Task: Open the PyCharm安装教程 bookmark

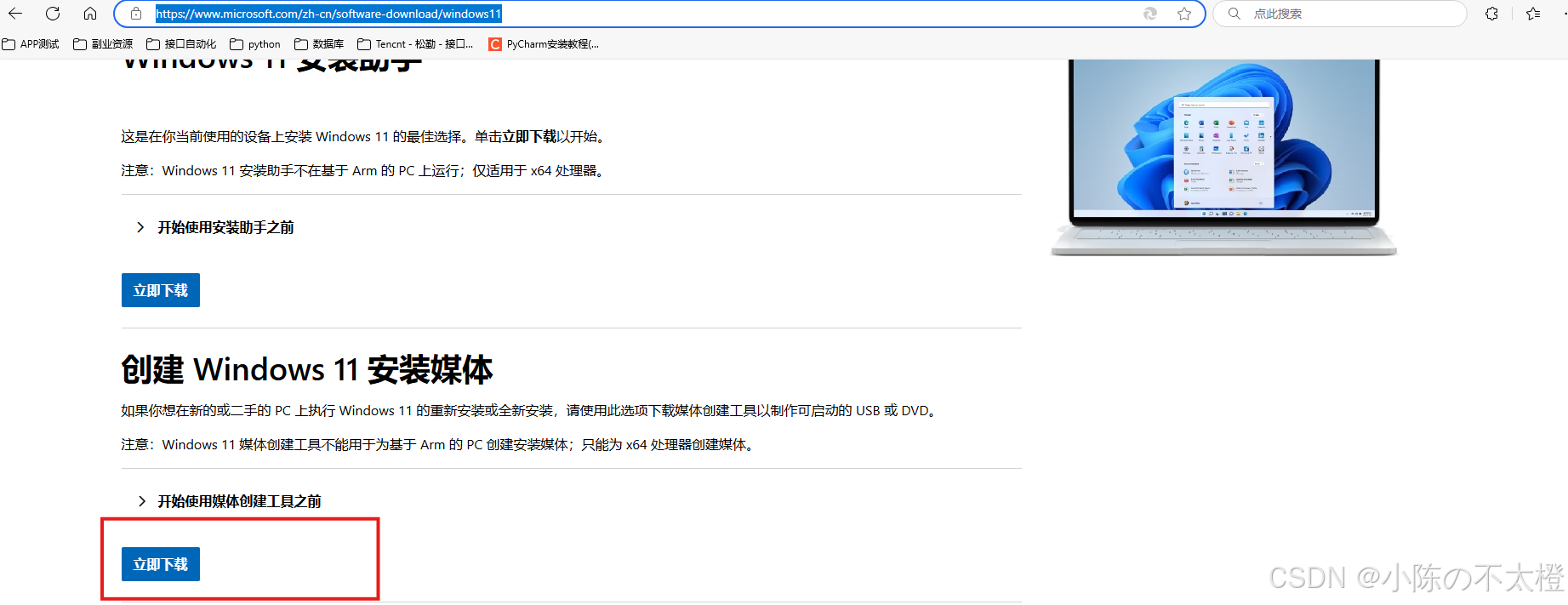Action: coord(544,44)
